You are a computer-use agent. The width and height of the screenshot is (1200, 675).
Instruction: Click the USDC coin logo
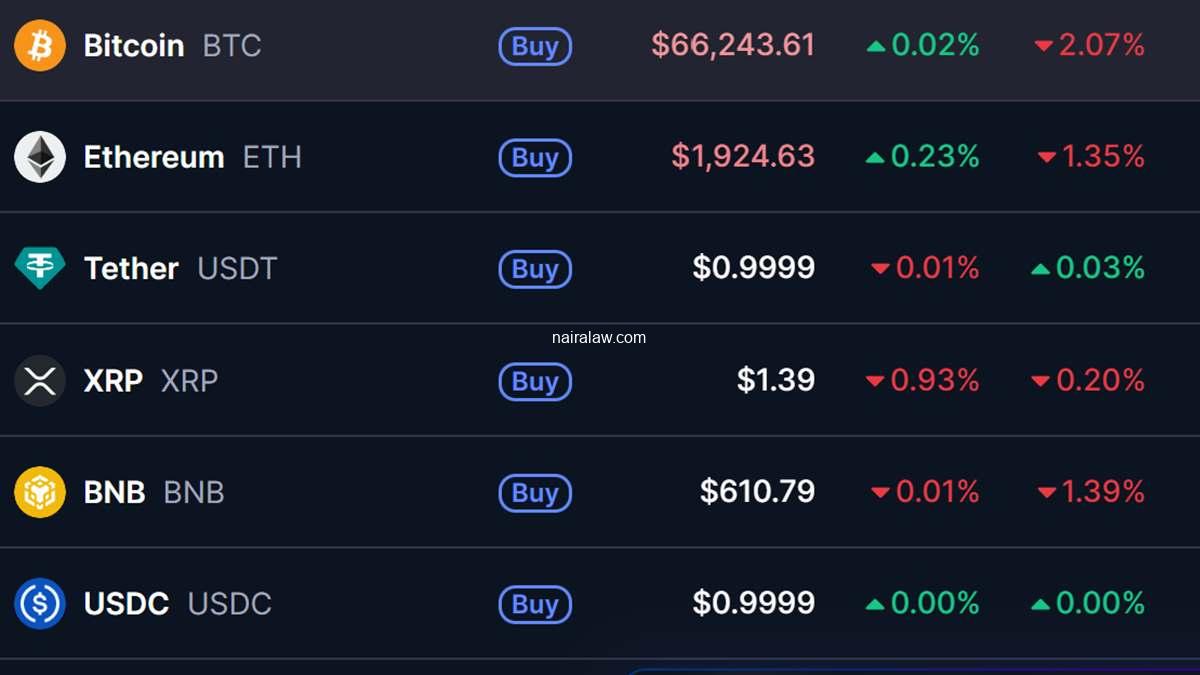(40, 604)
